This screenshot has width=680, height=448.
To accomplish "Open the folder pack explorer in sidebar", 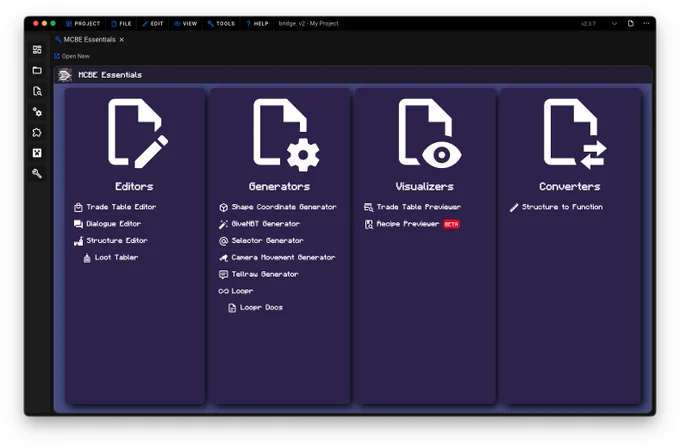I will coord(37,70).
